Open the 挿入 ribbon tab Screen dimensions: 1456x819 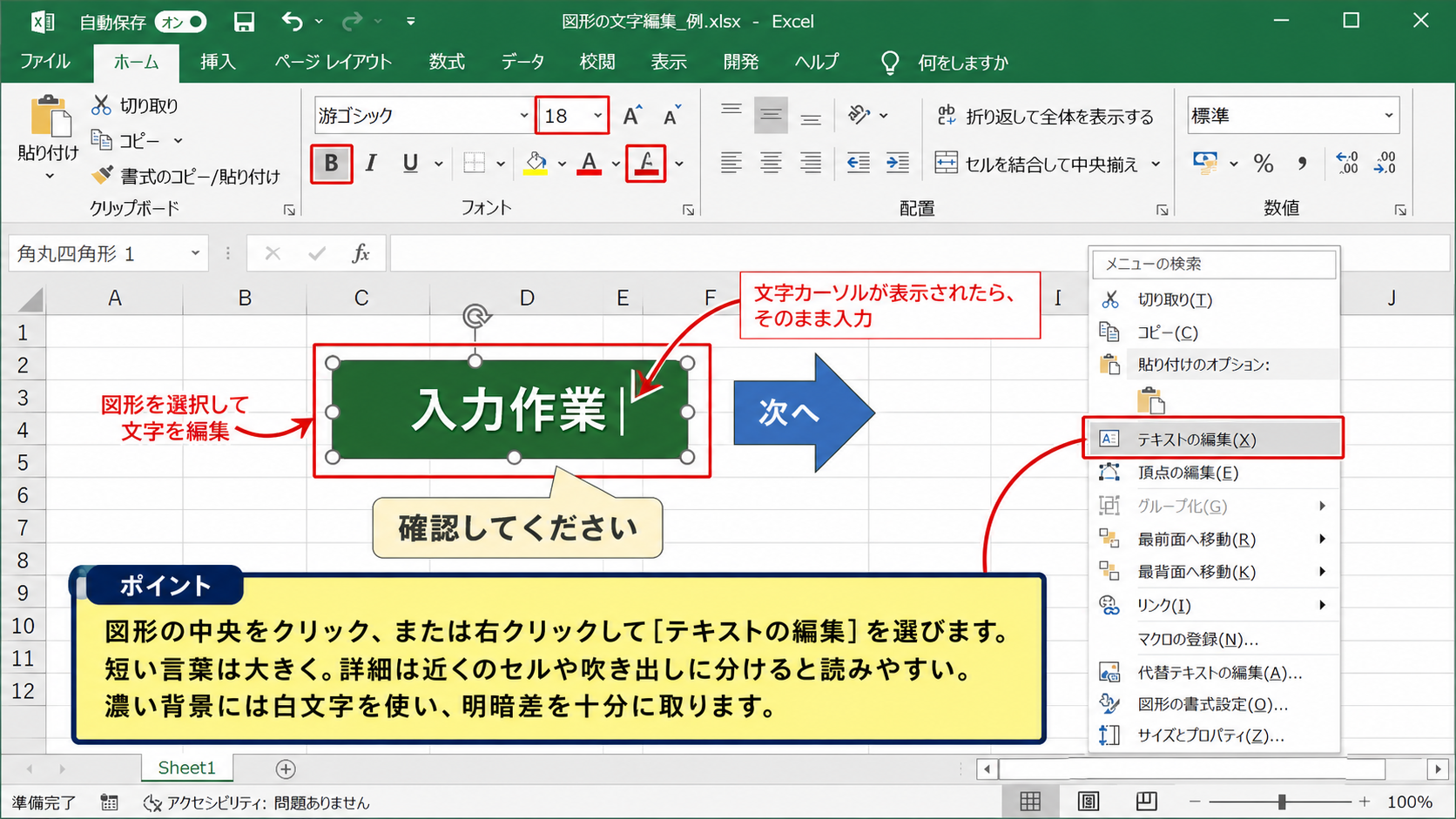pyautogui.click(x=218, y=62)
